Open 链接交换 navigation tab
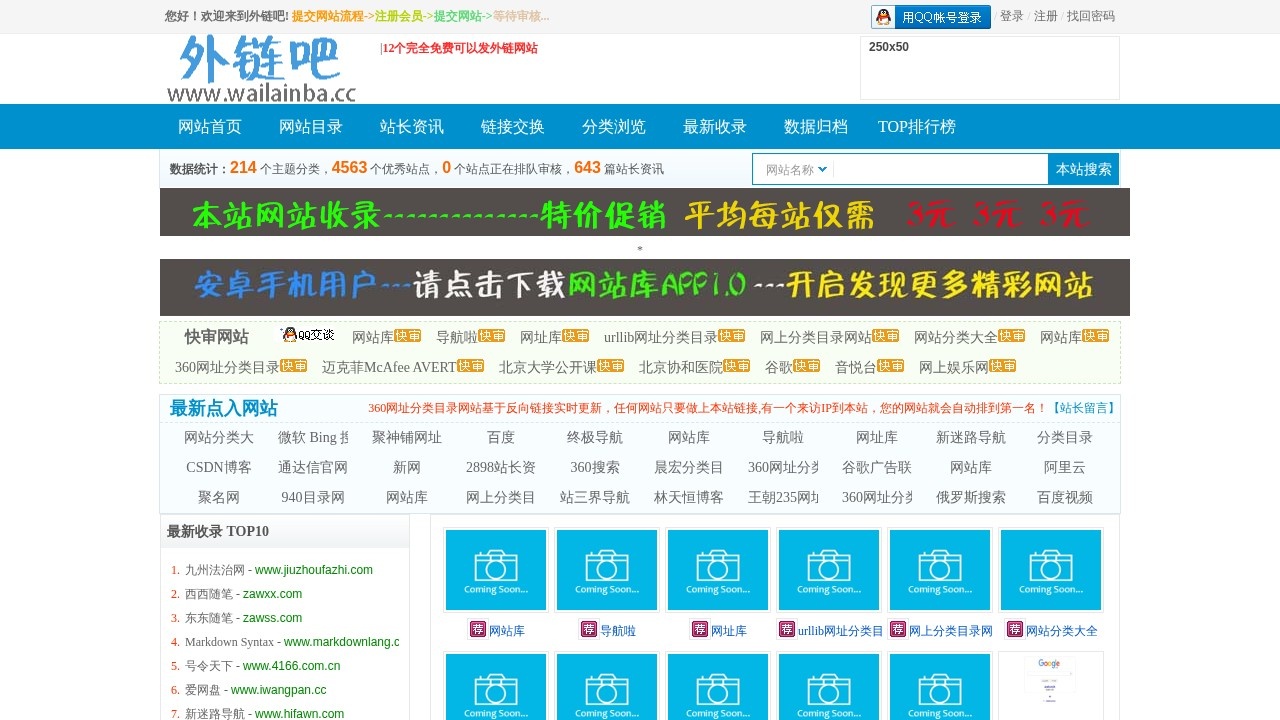 tap(513, 127)
